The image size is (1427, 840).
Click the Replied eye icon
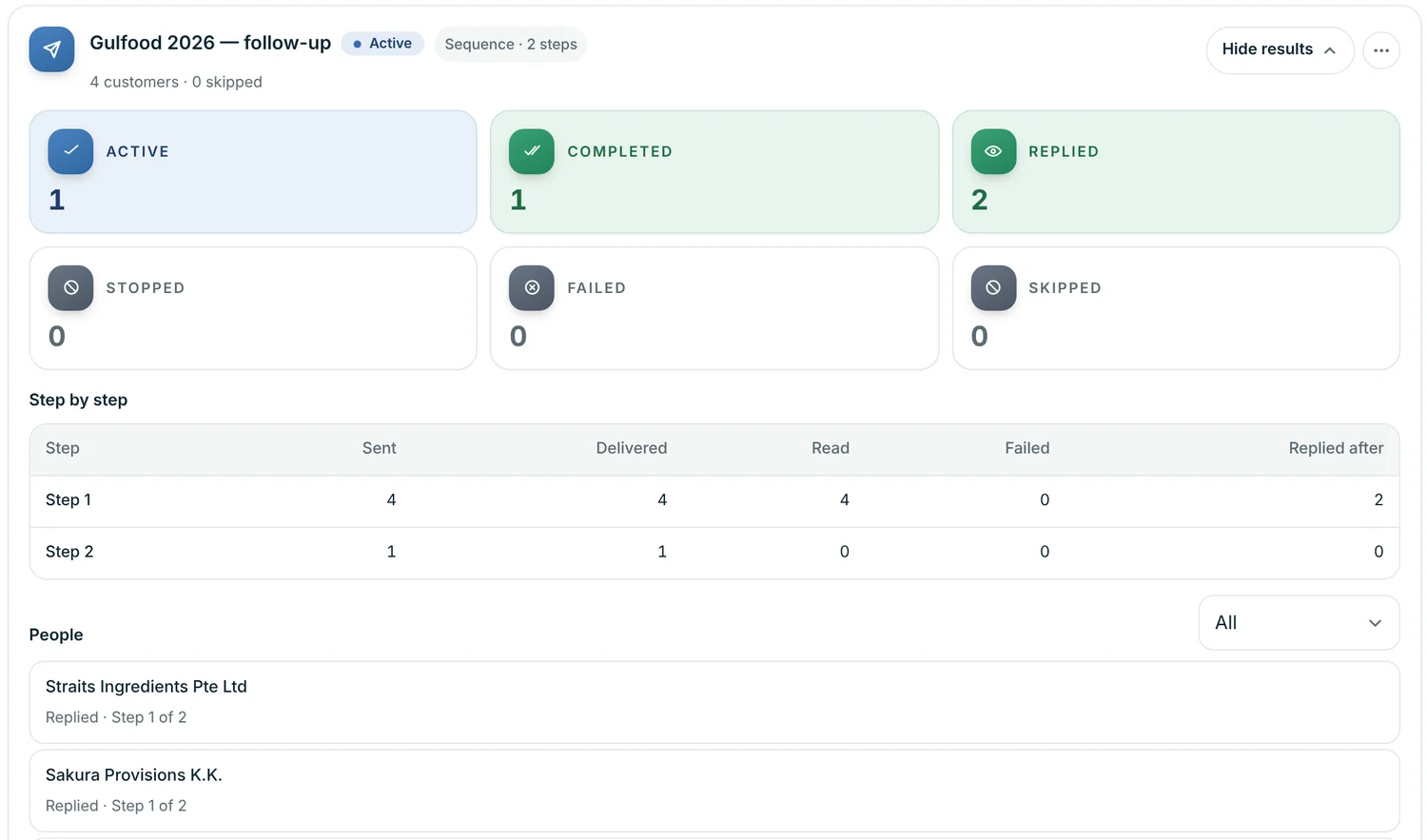click(993, 151)
